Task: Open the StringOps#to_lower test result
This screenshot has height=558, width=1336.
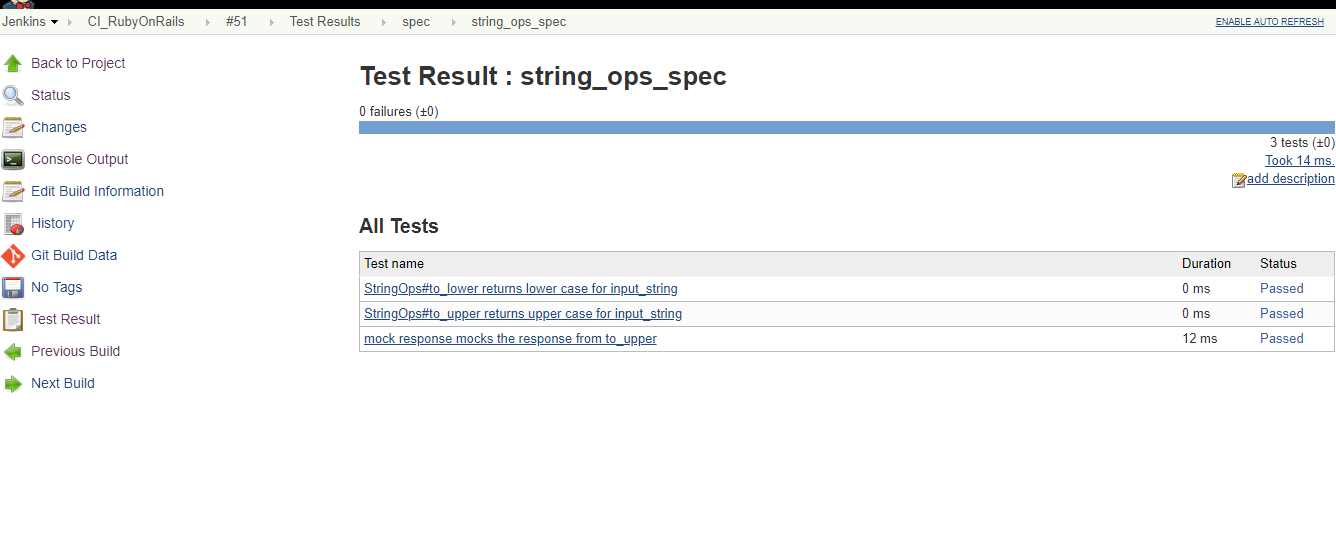Action: click(520, 289)
